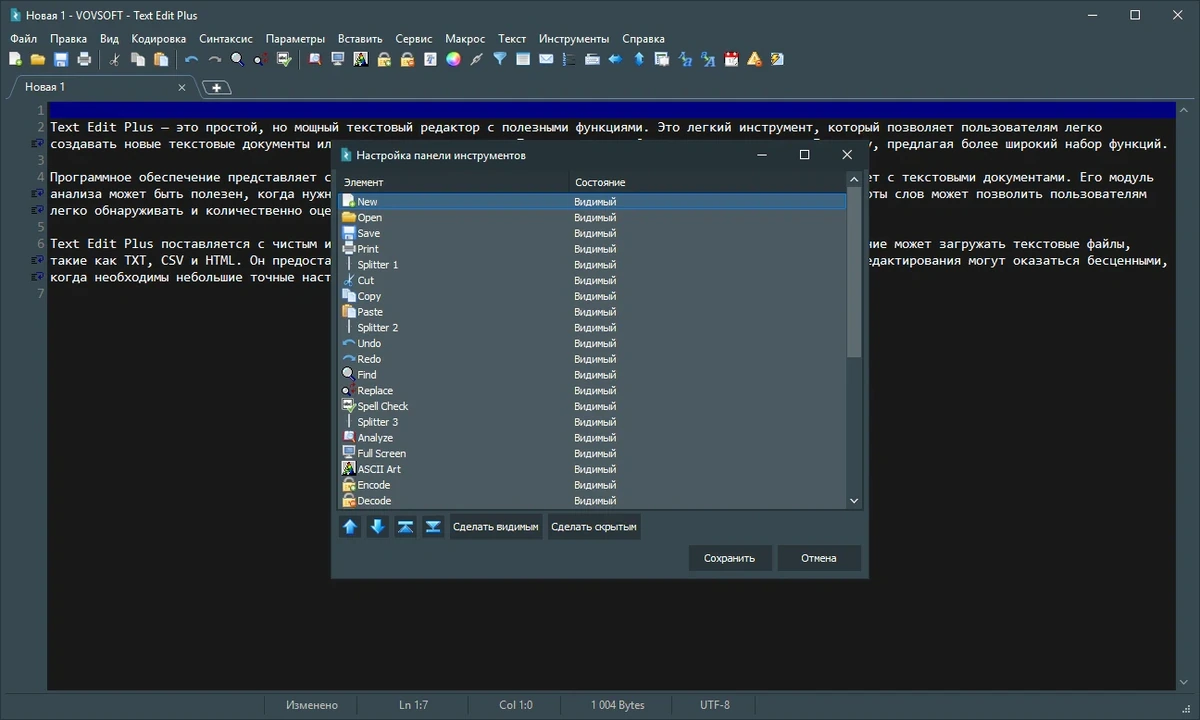1200x720 pixels.
Task: Click the envelope email icon in main toolbar
Action: pos(546,59)
